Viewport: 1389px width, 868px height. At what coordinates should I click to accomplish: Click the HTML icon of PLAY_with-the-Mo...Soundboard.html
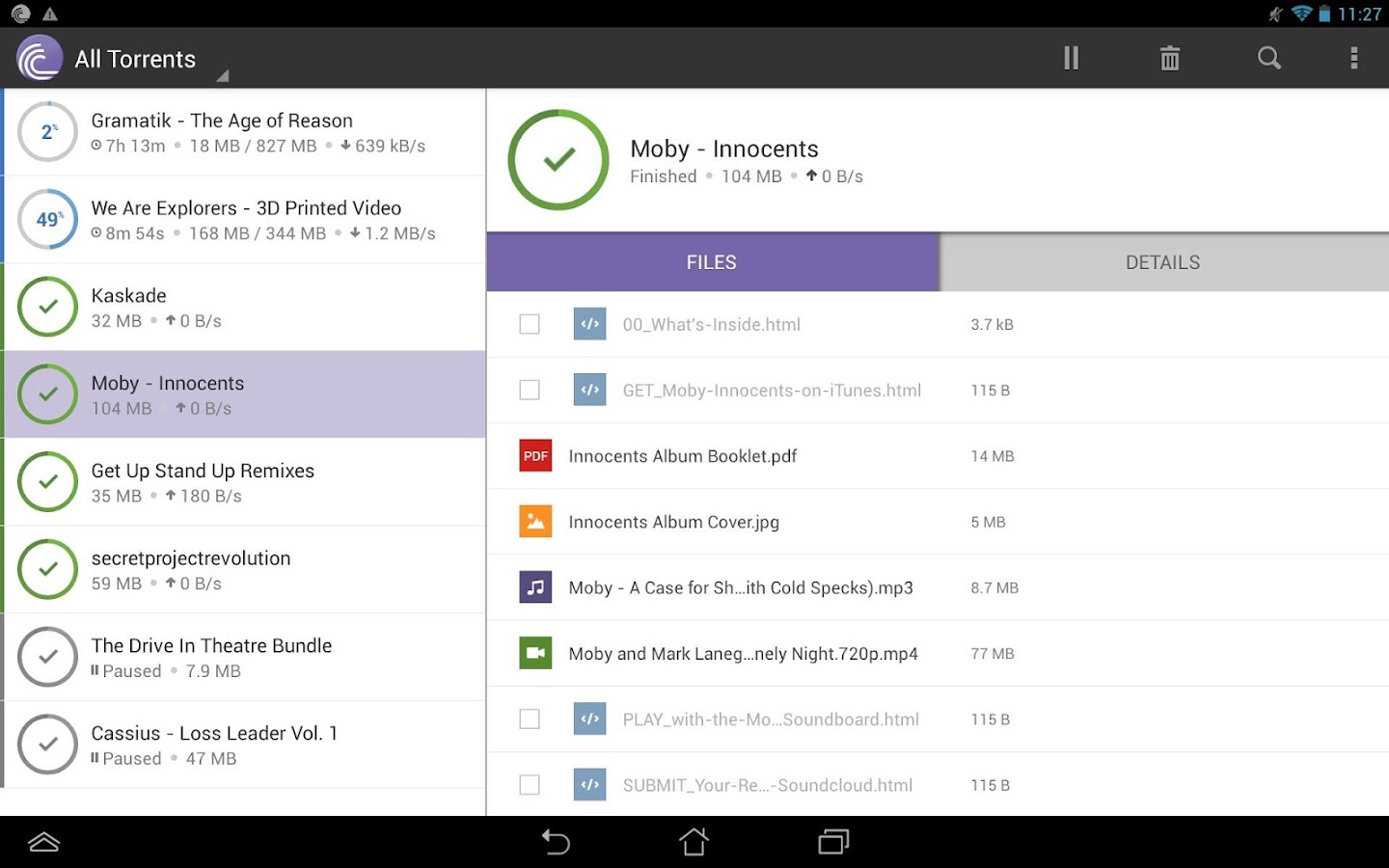pos(590,719)
